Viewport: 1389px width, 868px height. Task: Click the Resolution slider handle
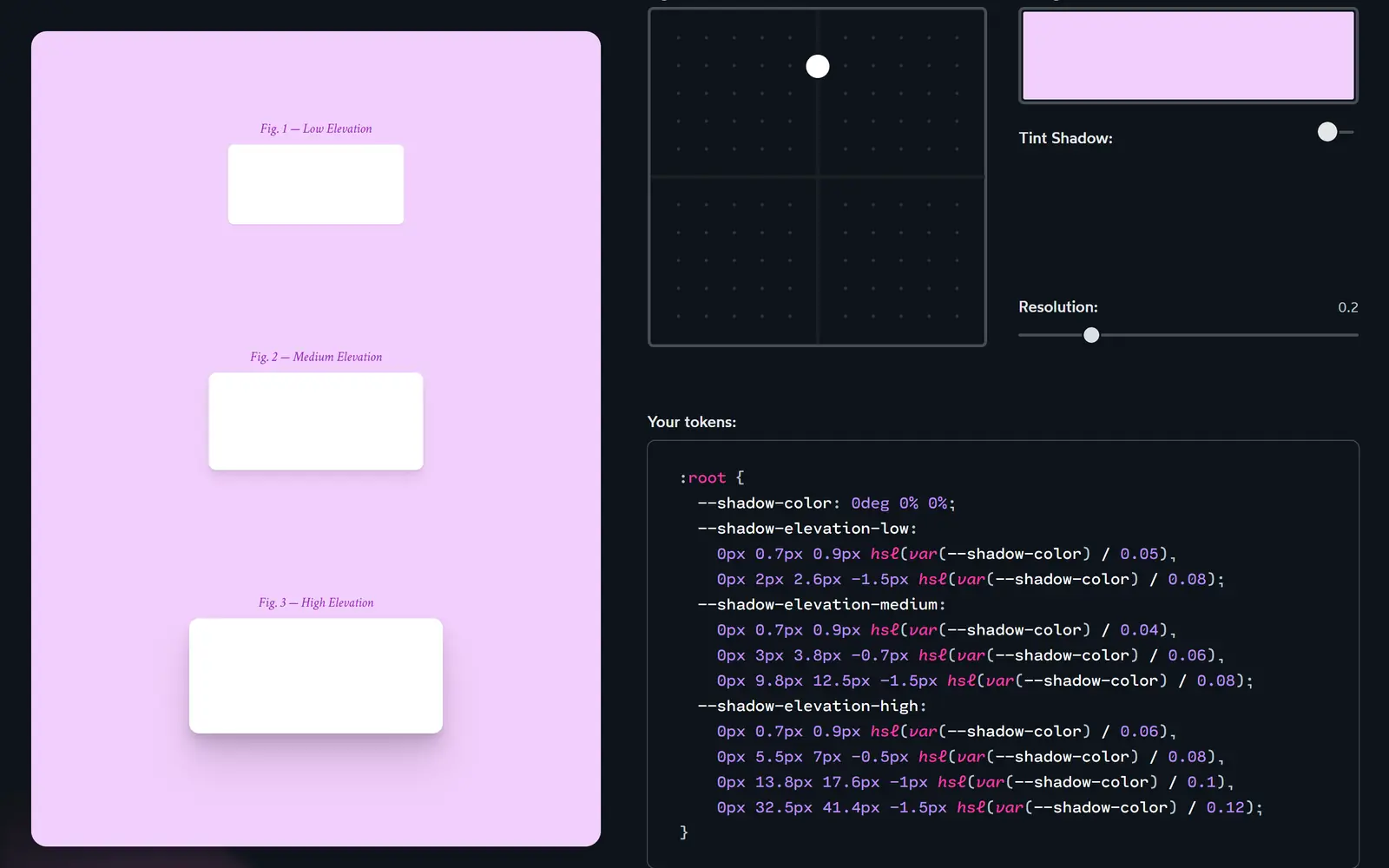(x=1091, y=335)
